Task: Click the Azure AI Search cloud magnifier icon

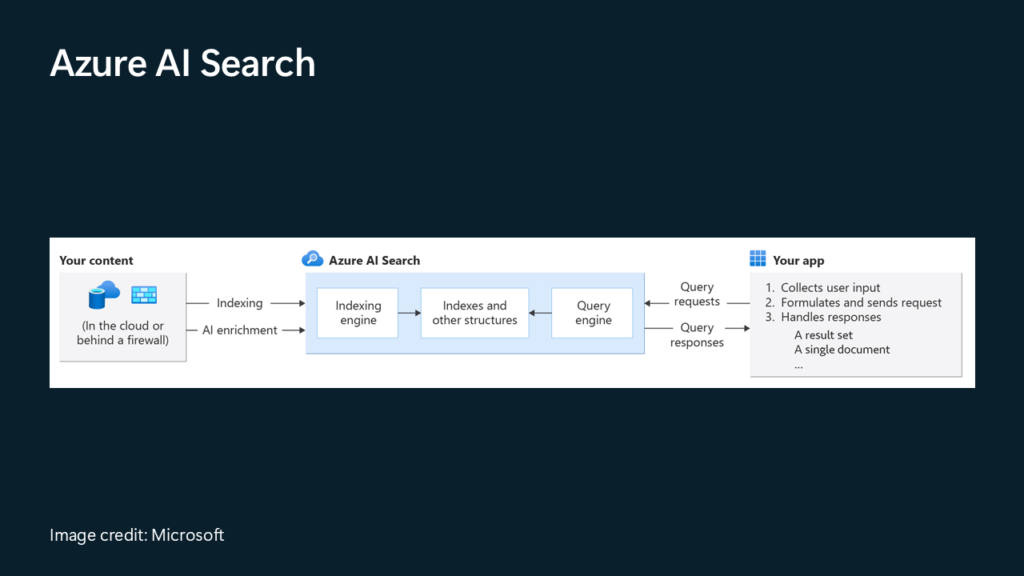Action: click(x=313, y=259)
